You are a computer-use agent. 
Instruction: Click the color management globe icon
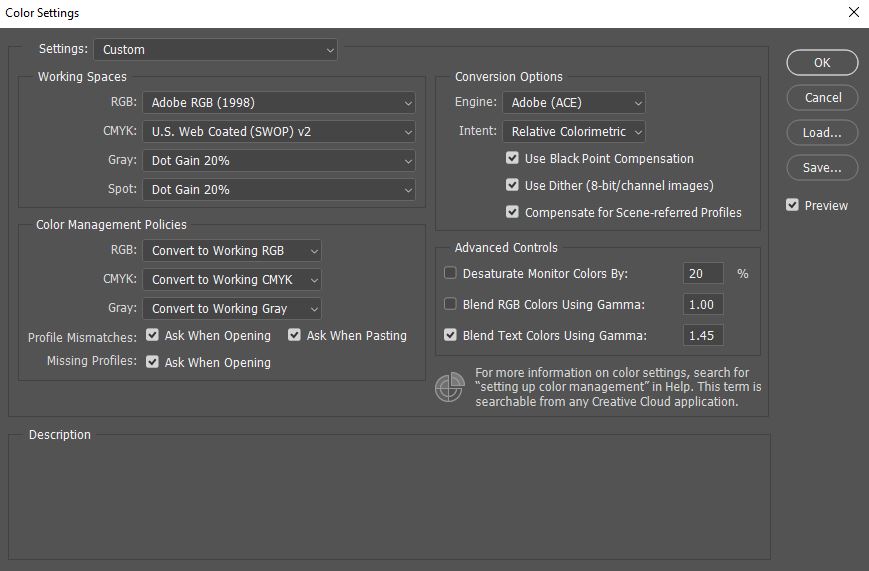pyautogui.click(x=449, y=387)
